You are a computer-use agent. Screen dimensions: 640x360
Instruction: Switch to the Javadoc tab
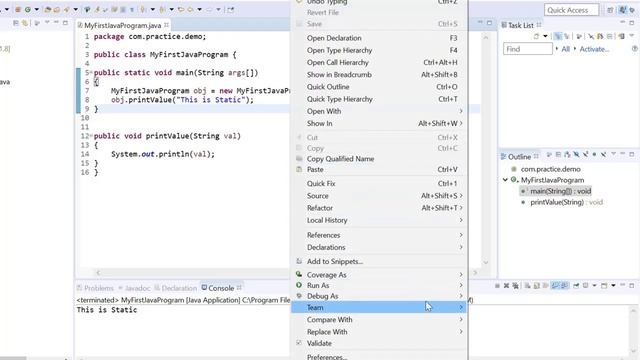click(134, 288)
